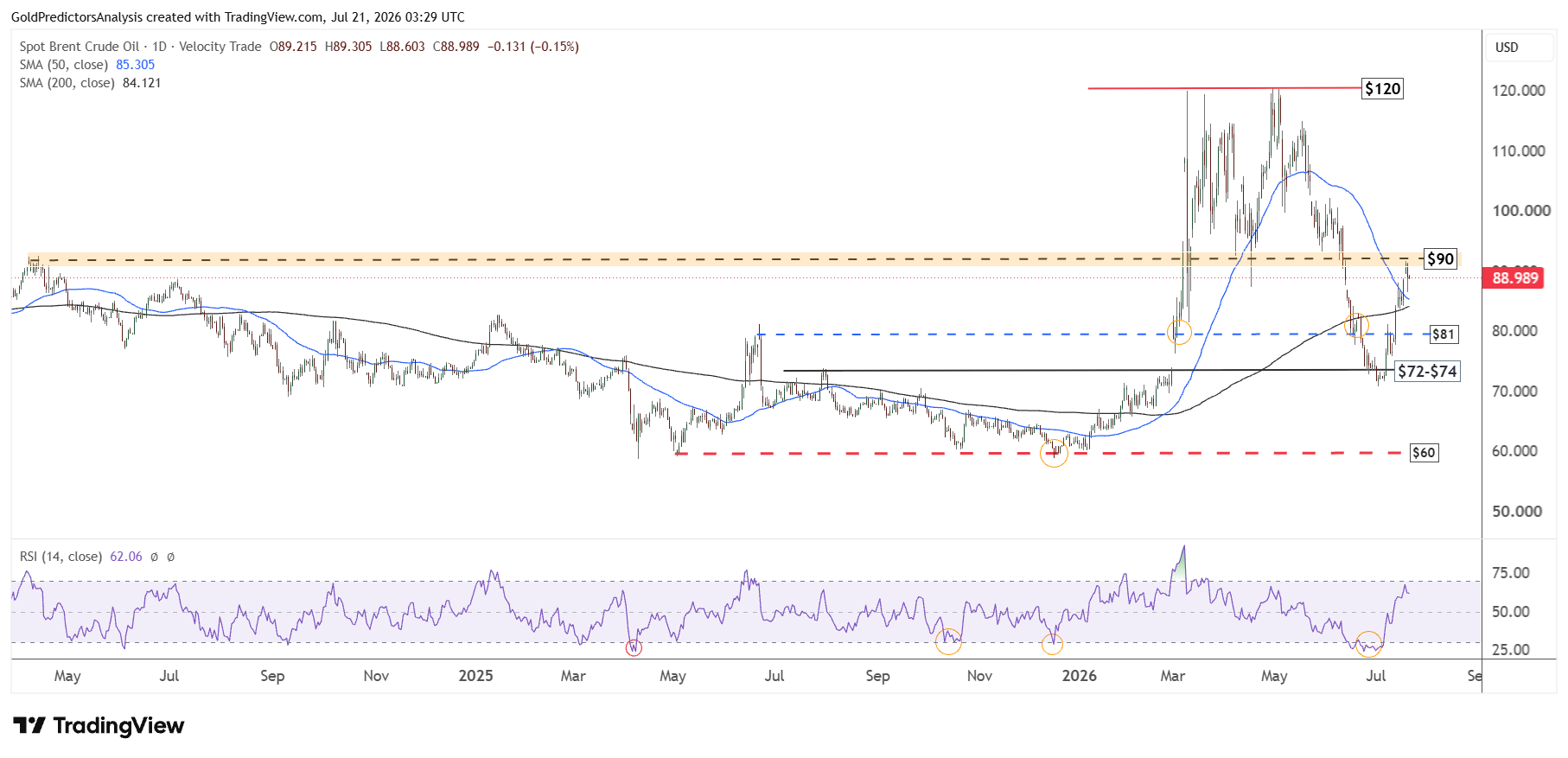The width and height of the screenshot is (1568, 758).
Task: Click the Spot Brent Crude Oil symbol title
Action: (80, 47)
